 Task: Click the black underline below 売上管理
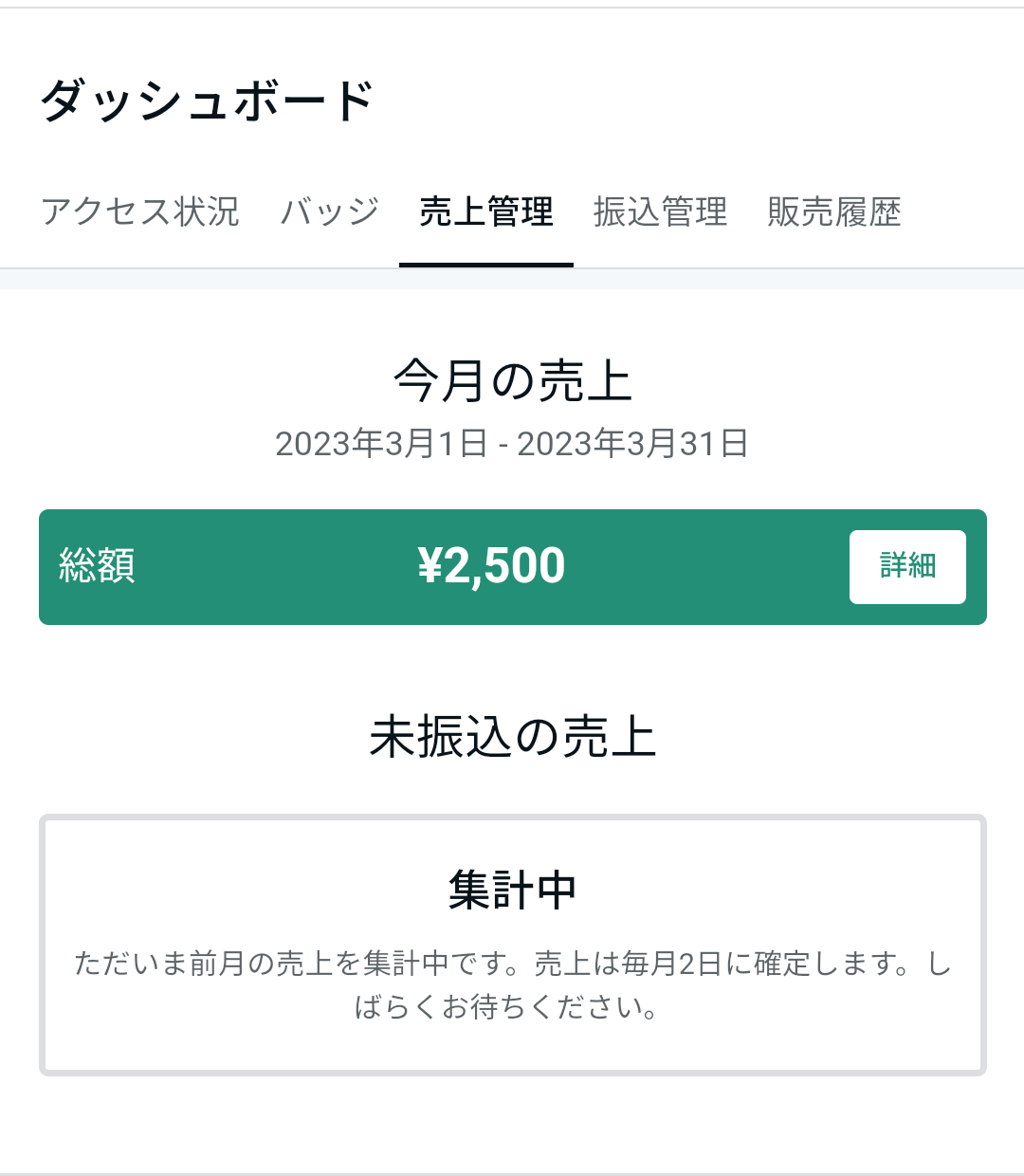point(485,265)
